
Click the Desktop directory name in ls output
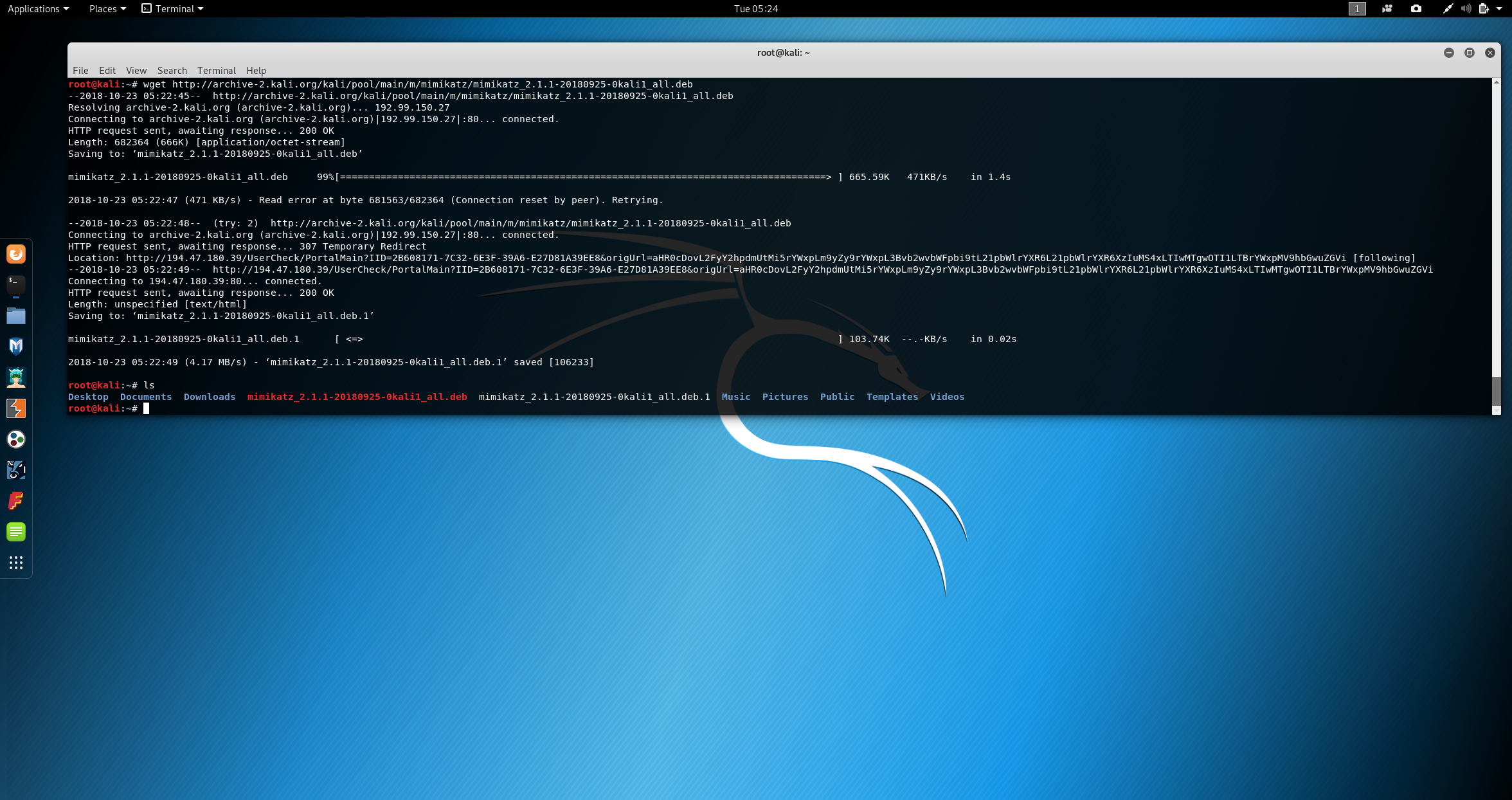(x=88, y=397)
